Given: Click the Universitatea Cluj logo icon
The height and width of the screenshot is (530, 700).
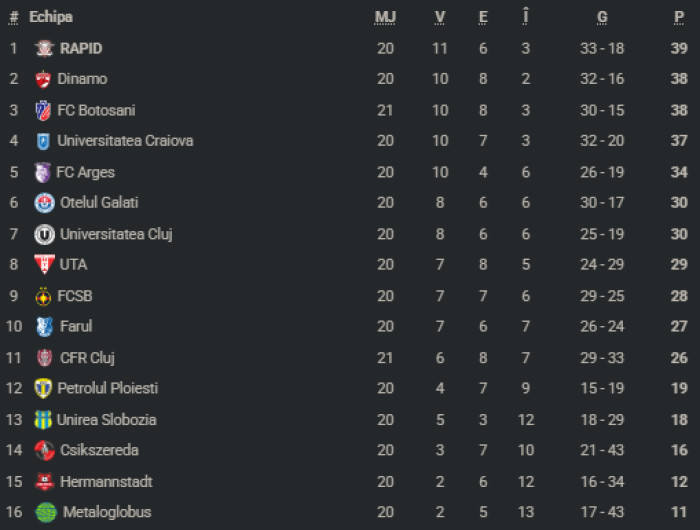Looking at the screenshot, I should (x=44, y=234).
